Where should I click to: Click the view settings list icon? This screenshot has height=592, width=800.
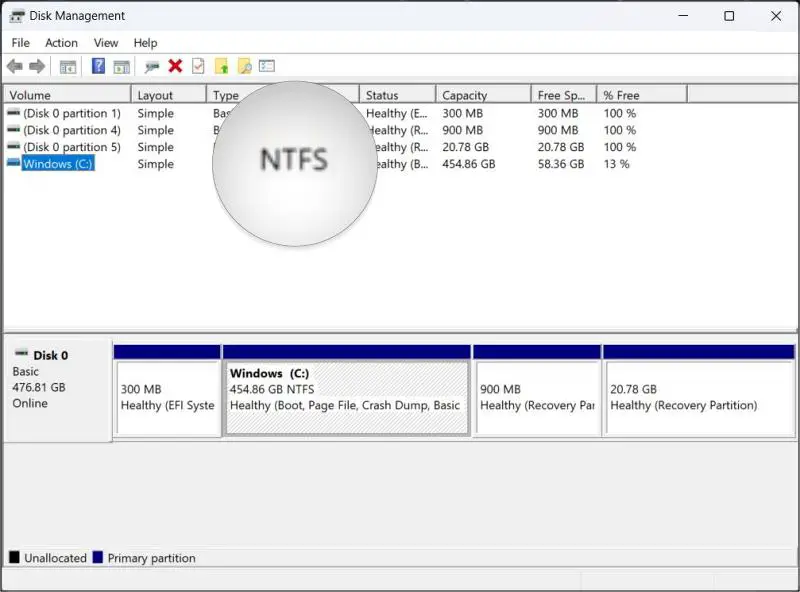(x=267, y=66)
